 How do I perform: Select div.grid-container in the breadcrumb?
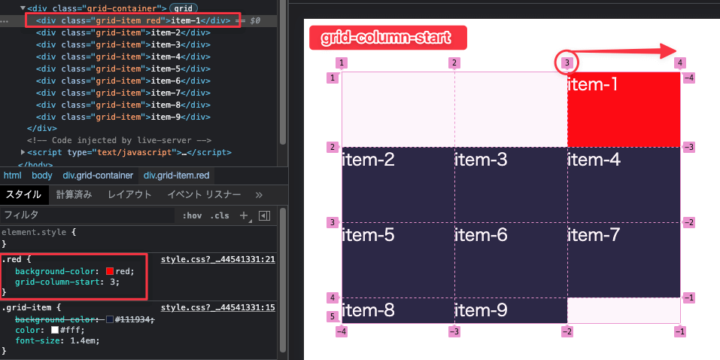click(x=98, y=175)
